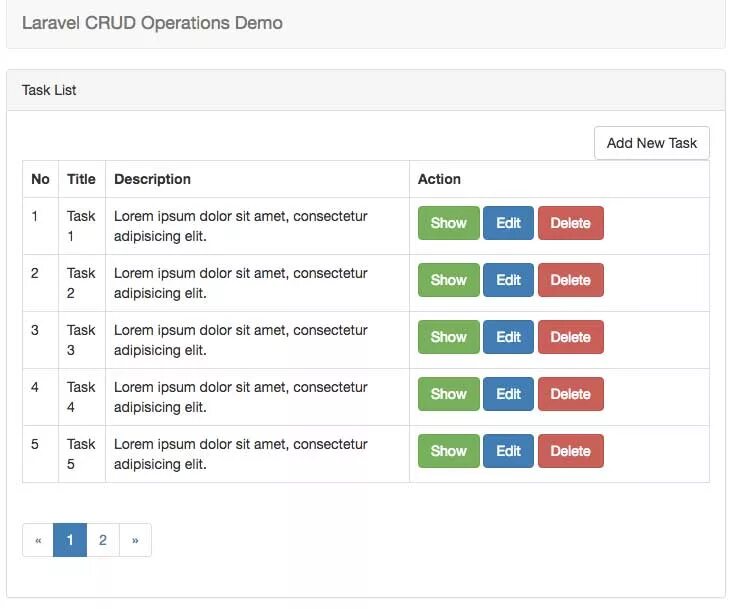Go to pagination page 2
This screenshot has width=735, height=609.
(103, 540)
